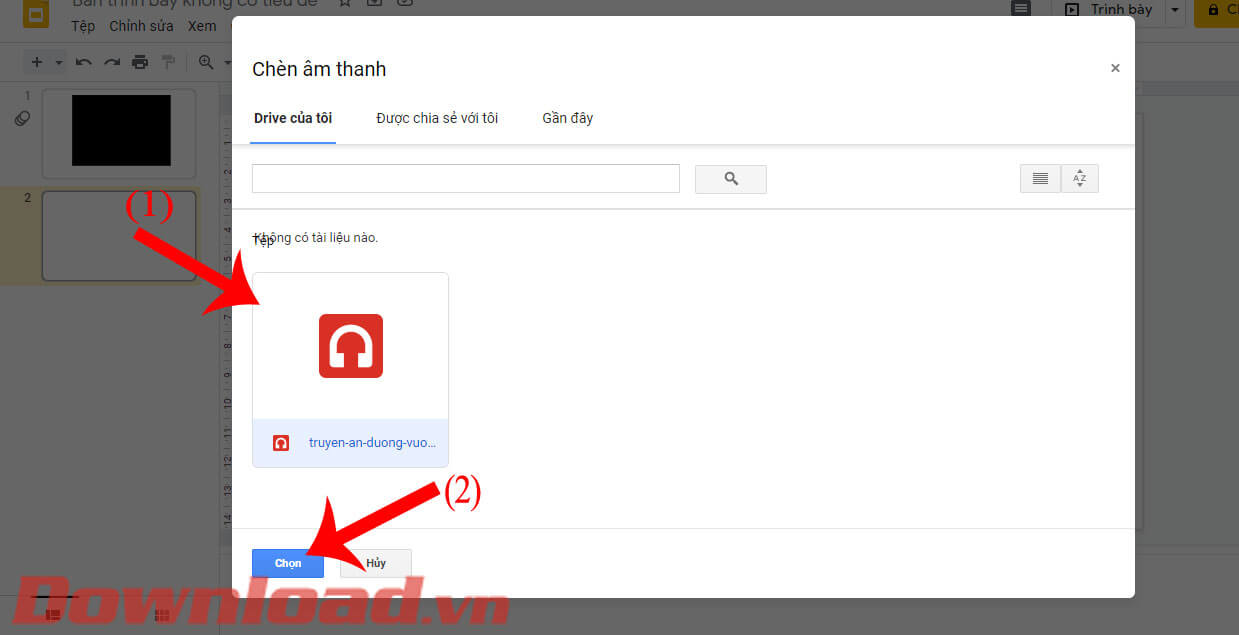Click the Drive search input field
The image size is (1239, 635).
[466, 179]
